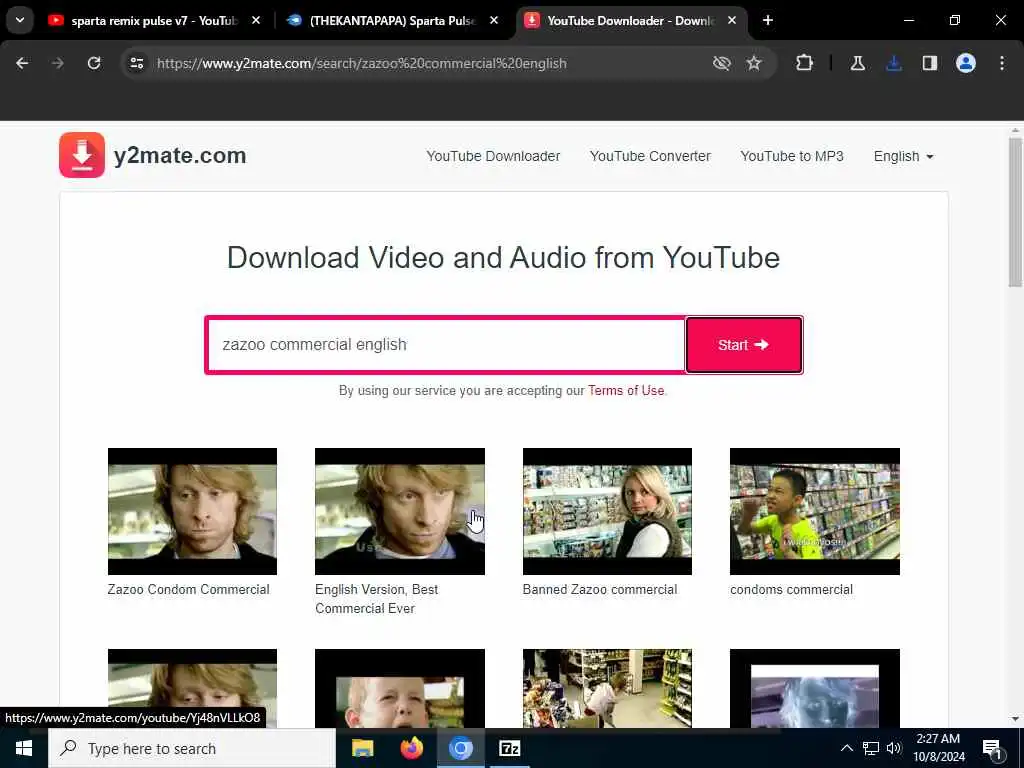Open 7-Zip from the taskbar
This screenshot has height=768, width=1024.
pyautogui.click(x=509, y=748)
